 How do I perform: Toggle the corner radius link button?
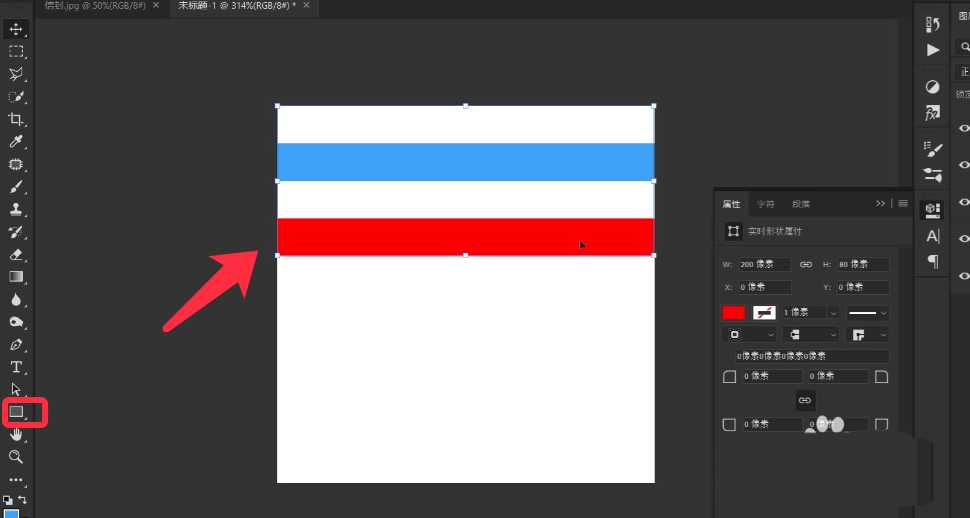click(805, 400)
